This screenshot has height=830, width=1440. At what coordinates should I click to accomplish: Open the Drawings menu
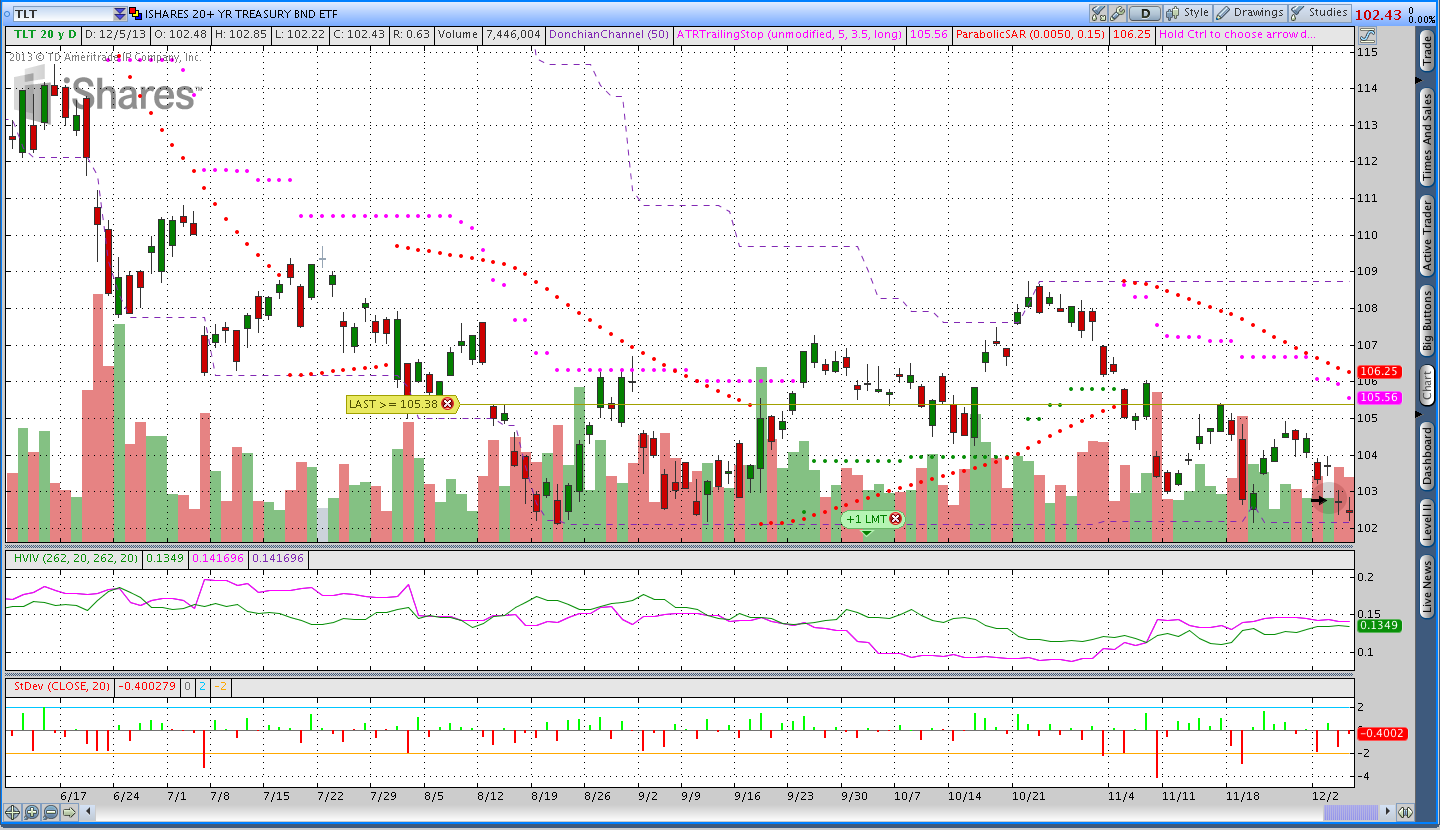(1250, 12)
